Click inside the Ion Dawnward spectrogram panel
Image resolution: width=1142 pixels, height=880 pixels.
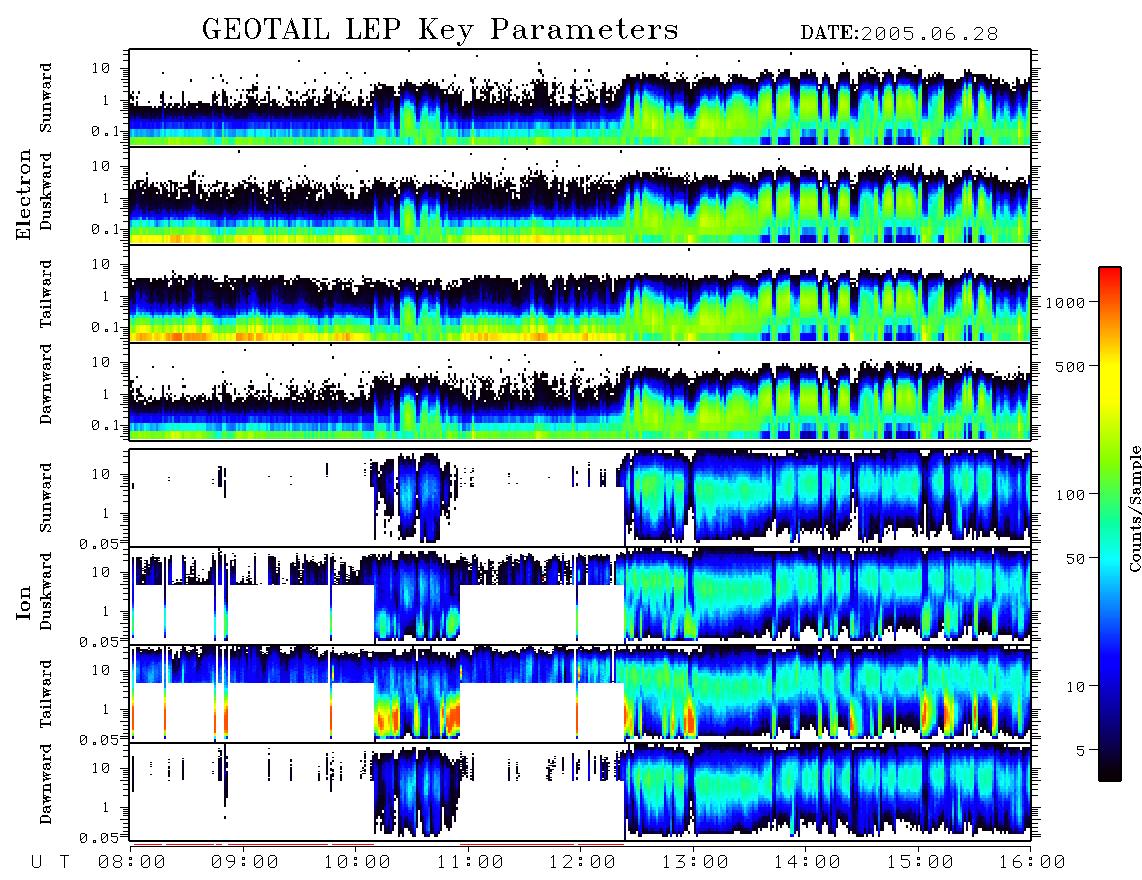tap(580, 792)
